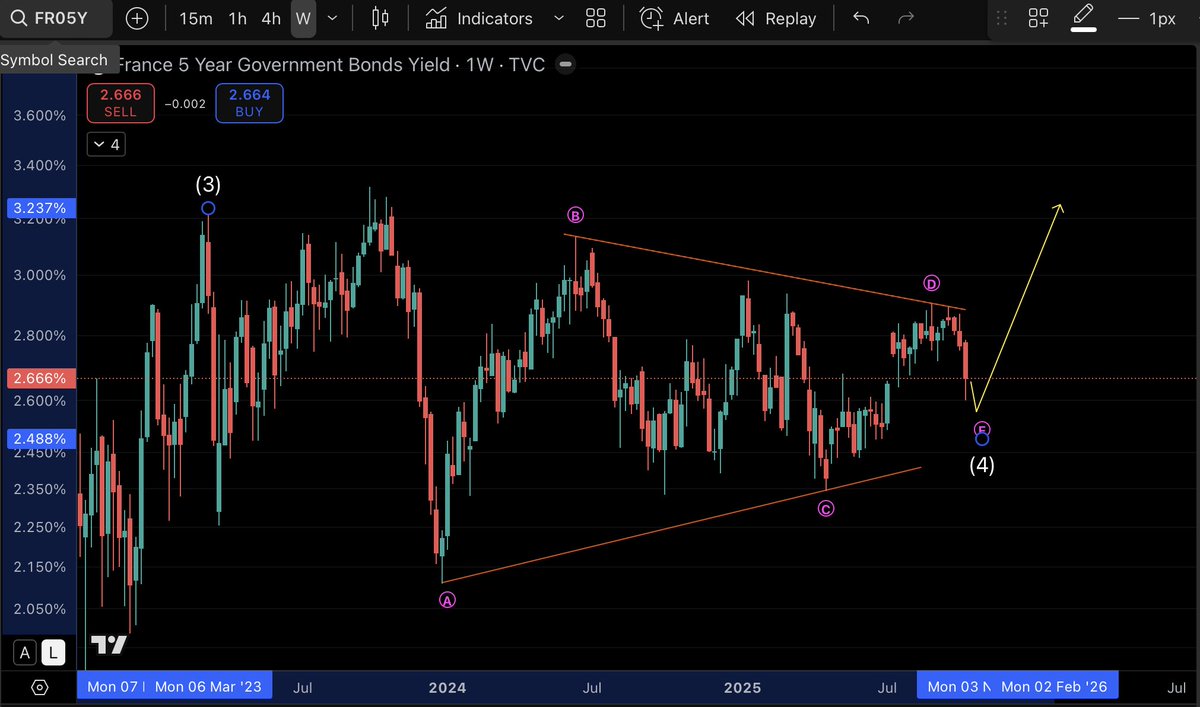Switch to the 1h timeframe tab
Image resolution: width=1200 pixels, height=707 pixels.
click(x=236, y=17)
